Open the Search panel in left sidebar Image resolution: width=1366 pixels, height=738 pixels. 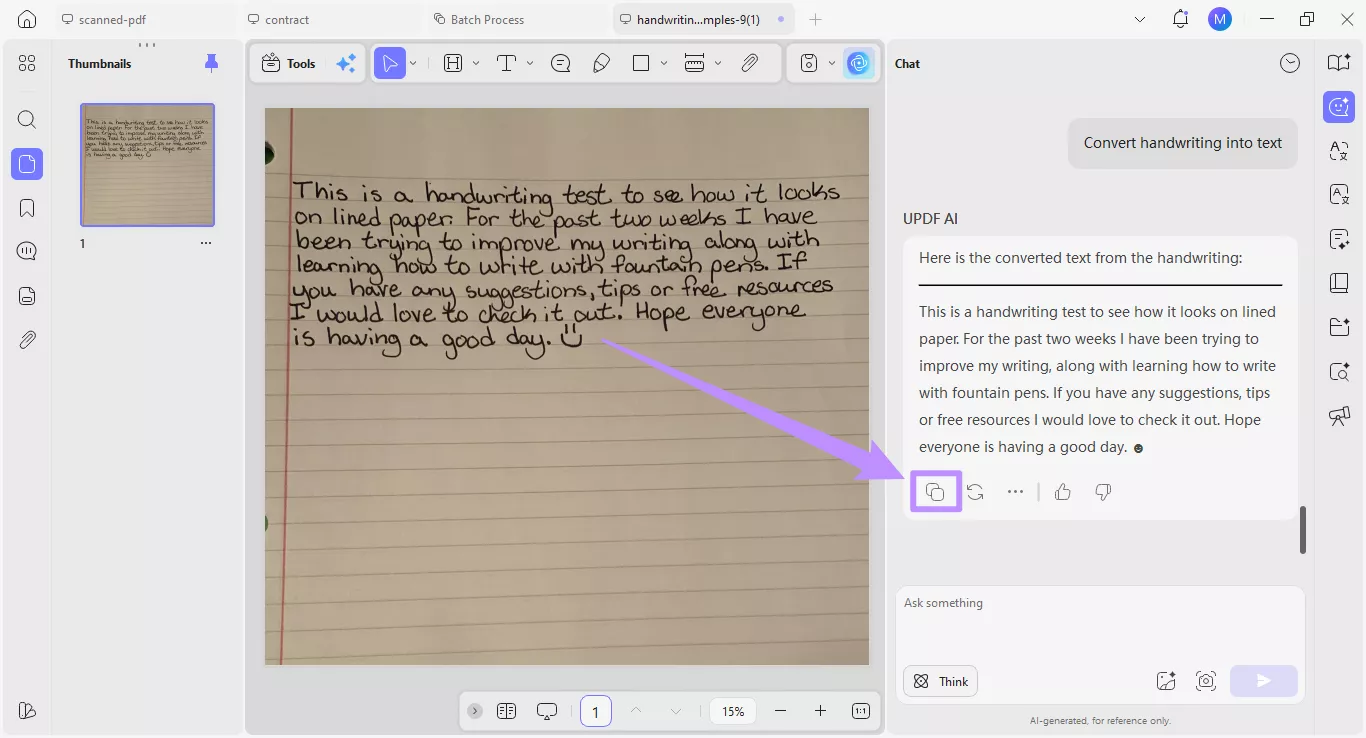tap(26, 119)
